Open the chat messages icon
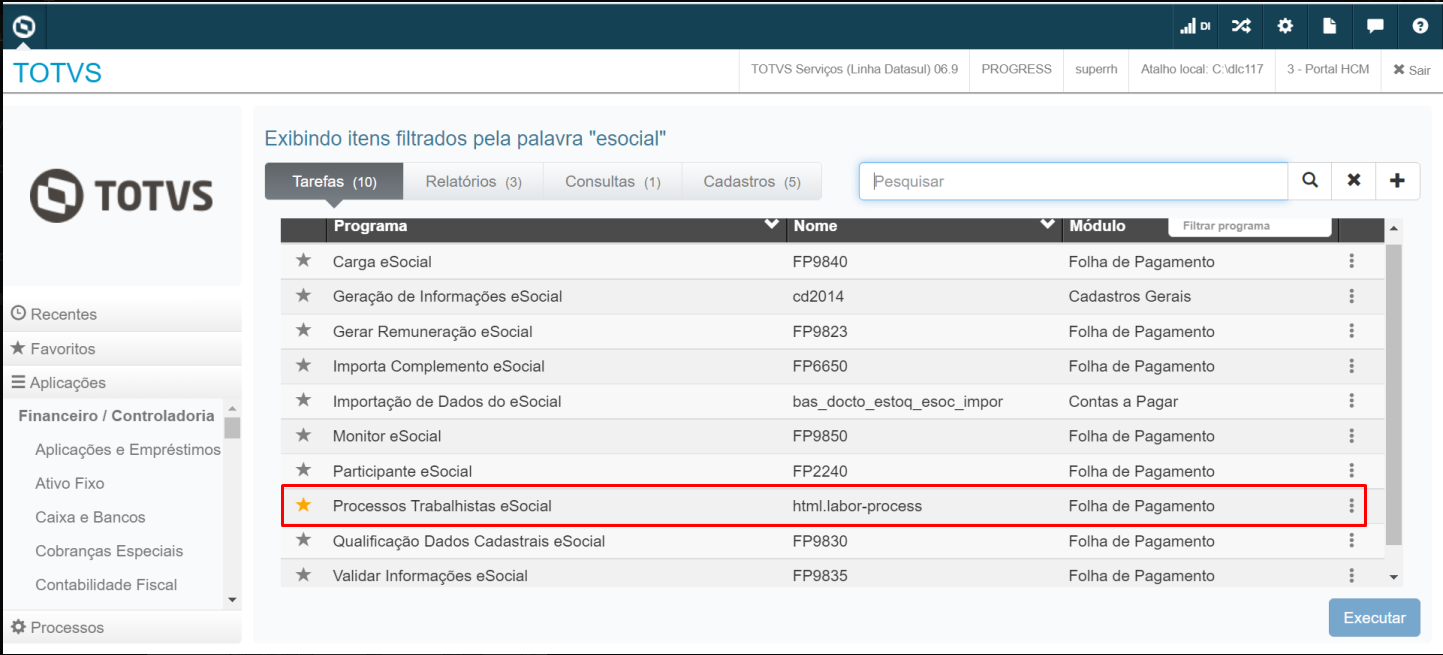The height and width of the screenshot is (655, 1443). [x=1375, y=26]
